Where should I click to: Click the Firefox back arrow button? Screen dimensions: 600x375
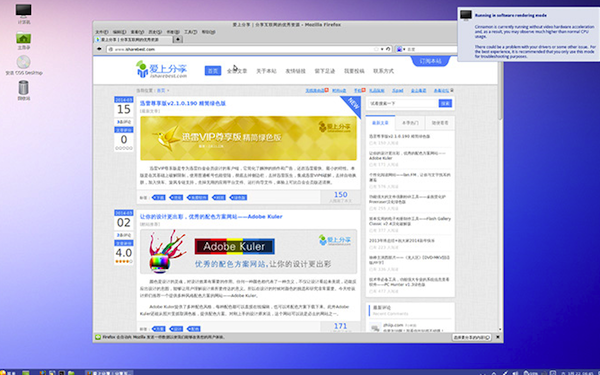99,49
